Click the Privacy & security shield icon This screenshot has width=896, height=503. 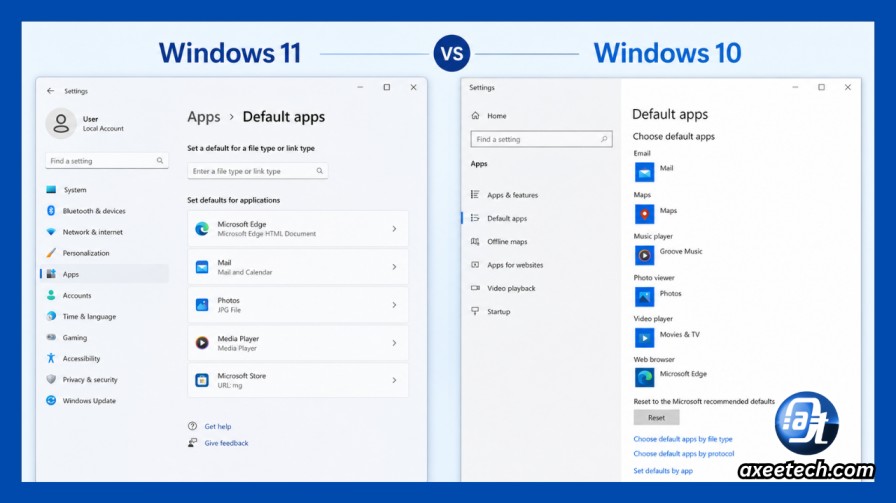(x=51, y=379)
